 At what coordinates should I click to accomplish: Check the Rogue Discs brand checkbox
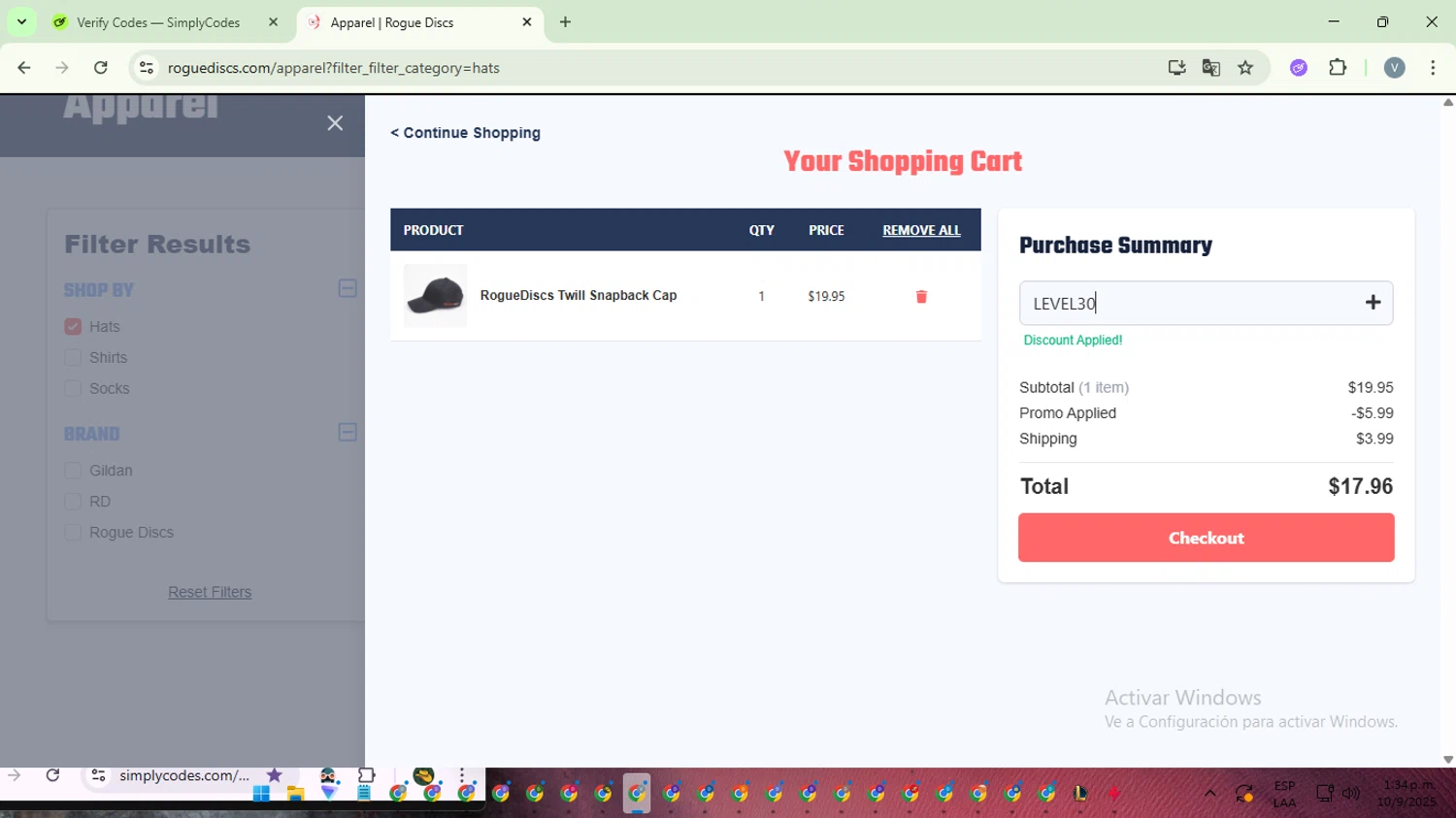tap(73, 532)
